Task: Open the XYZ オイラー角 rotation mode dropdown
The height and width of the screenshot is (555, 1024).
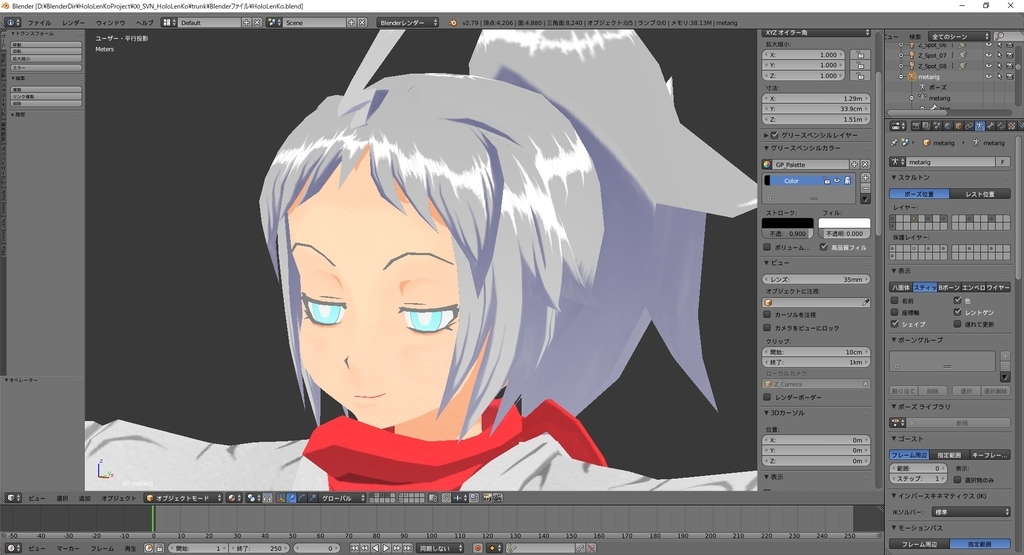Action: pyautogui.click(x=816, y=33)
